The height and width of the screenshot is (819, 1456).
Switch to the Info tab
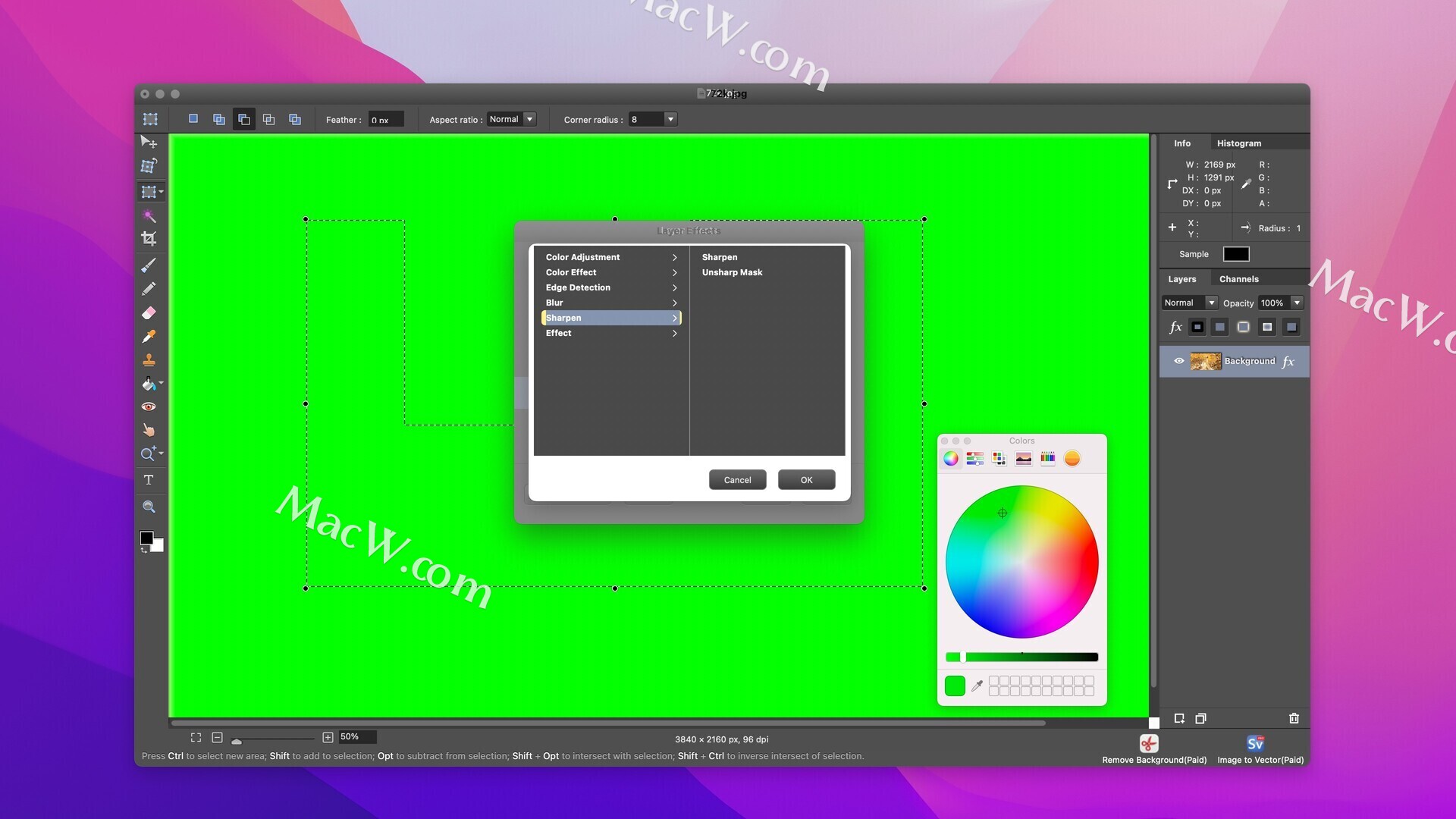1182,143
